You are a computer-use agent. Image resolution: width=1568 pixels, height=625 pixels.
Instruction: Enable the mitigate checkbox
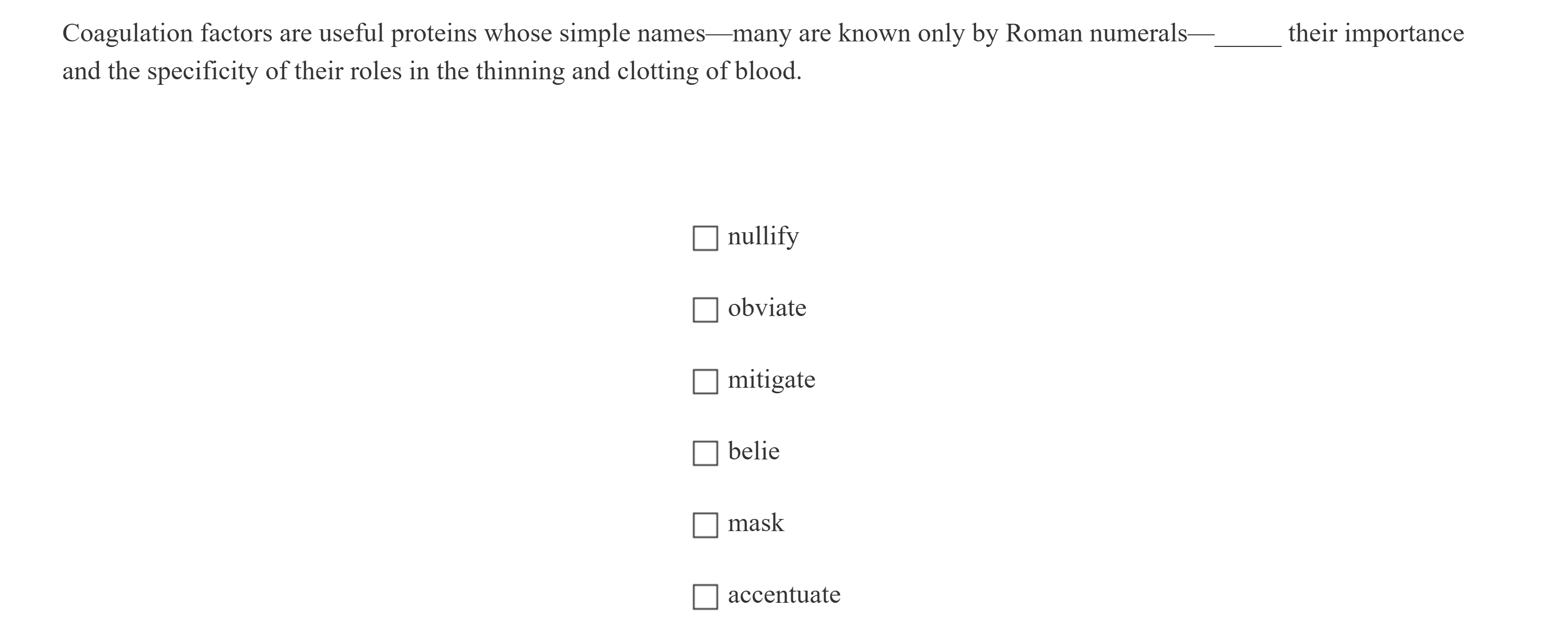coord(705,382)
